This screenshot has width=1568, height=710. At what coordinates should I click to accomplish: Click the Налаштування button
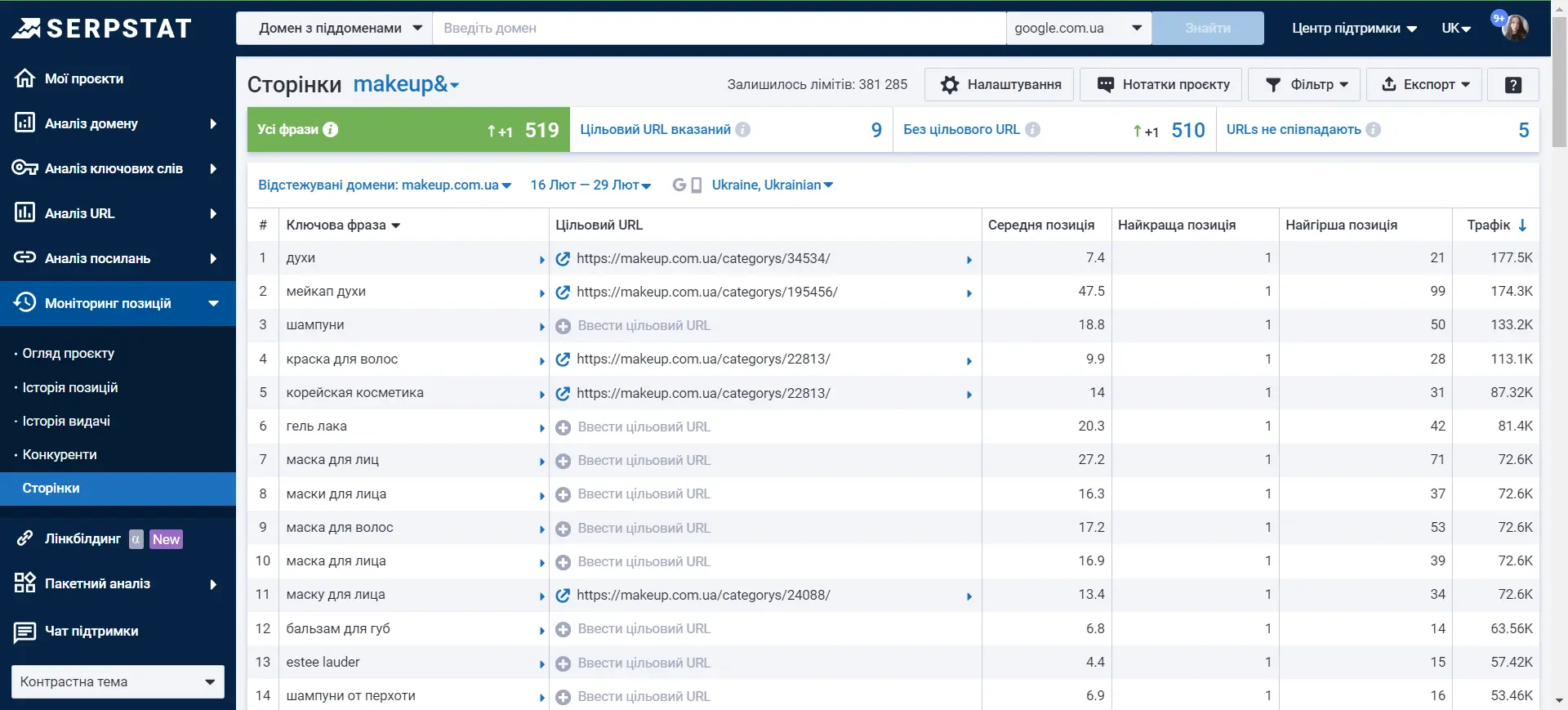(999, 85)
